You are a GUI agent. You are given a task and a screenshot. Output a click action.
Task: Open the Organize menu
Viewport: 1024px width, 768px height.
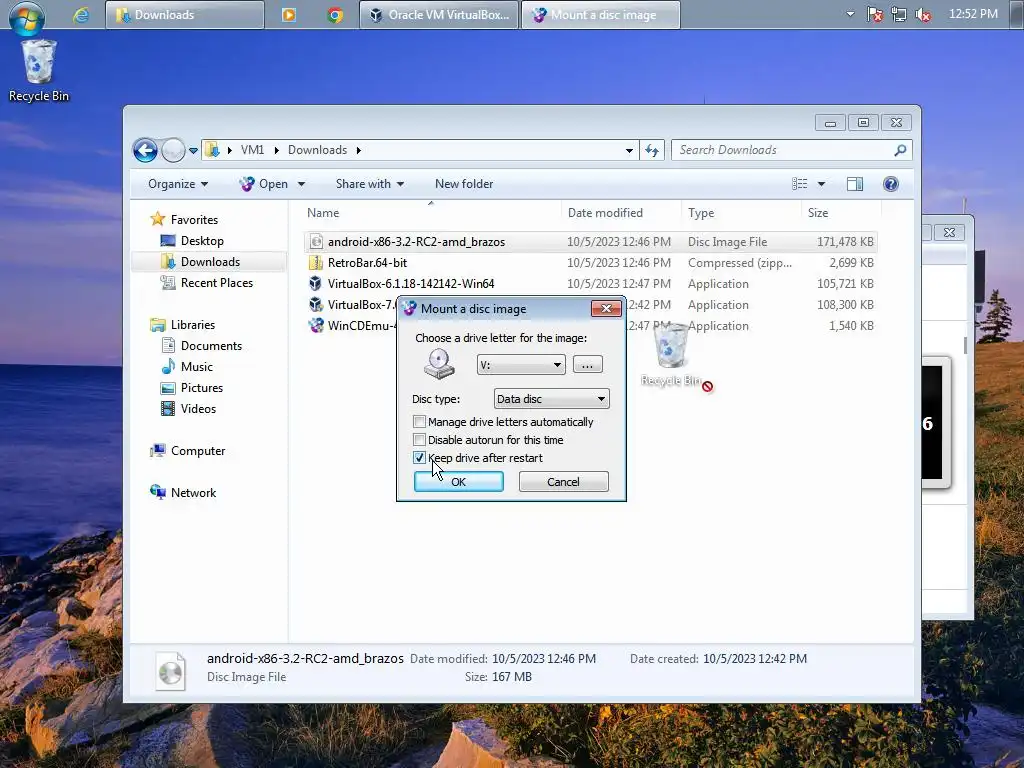click(x=178, y=184)
